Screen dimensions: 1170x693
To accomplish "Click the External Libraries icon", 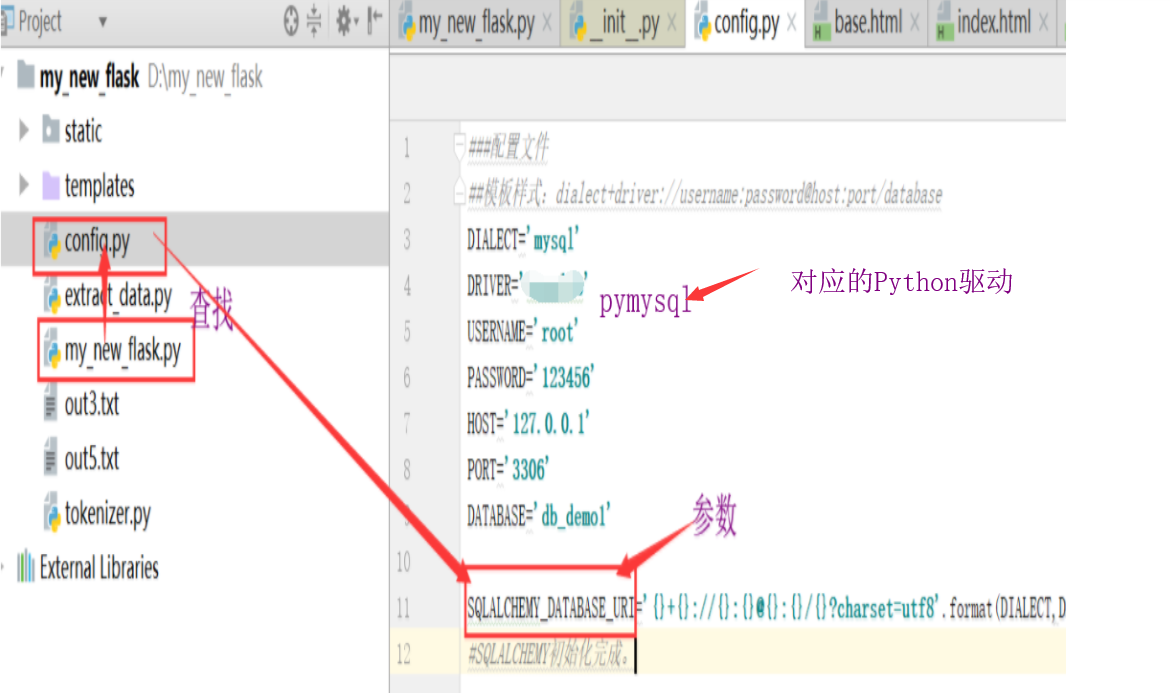I will tap(25, 568).
